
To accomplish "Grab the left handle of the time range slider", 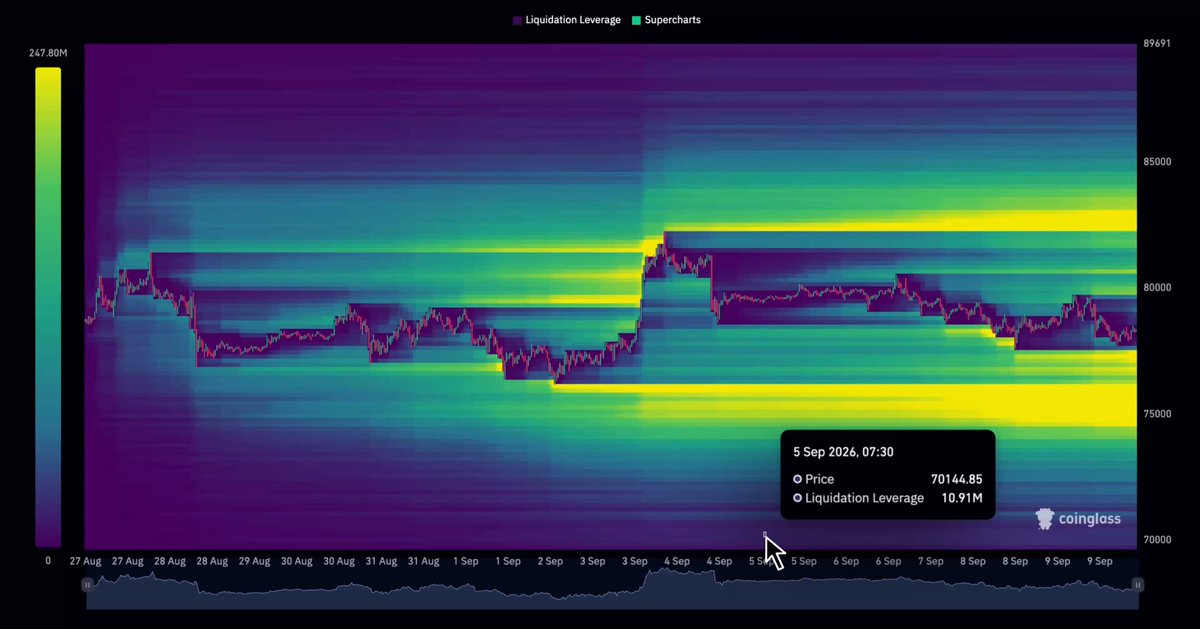I will point(88,584).
